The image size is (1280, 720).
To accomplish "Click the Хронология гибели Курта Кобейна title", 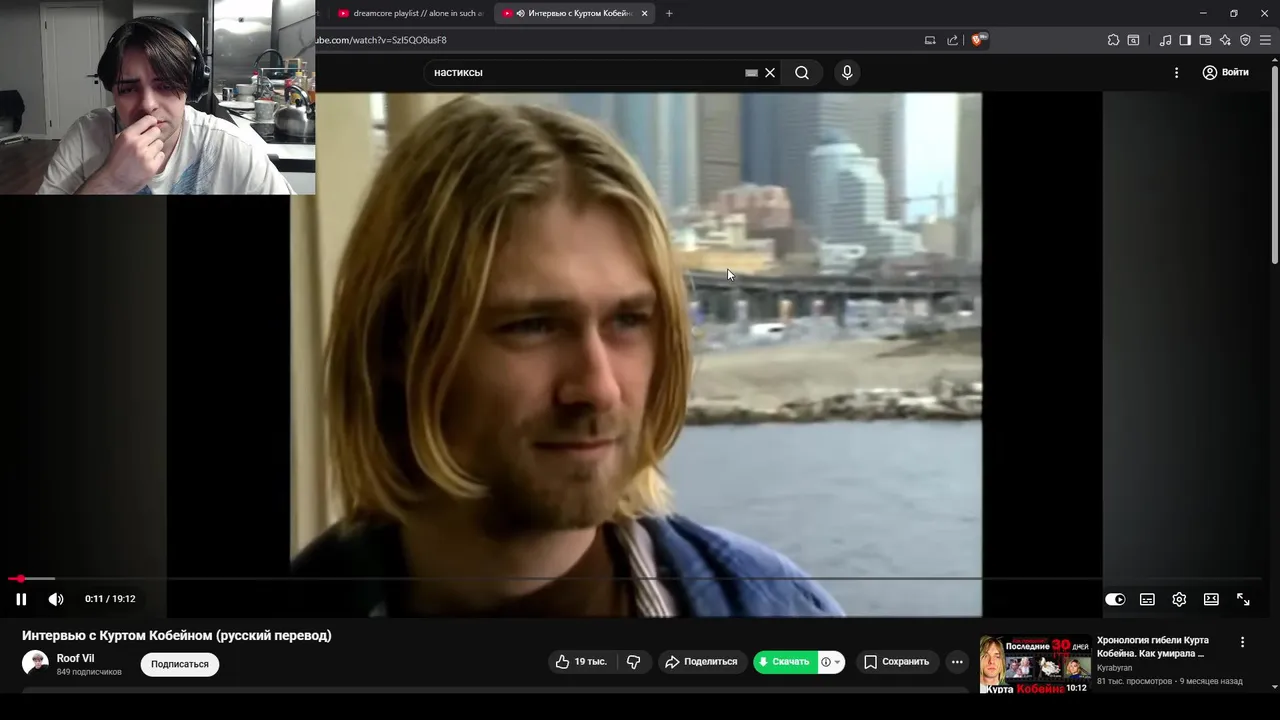I will [x=1152, y=646].
